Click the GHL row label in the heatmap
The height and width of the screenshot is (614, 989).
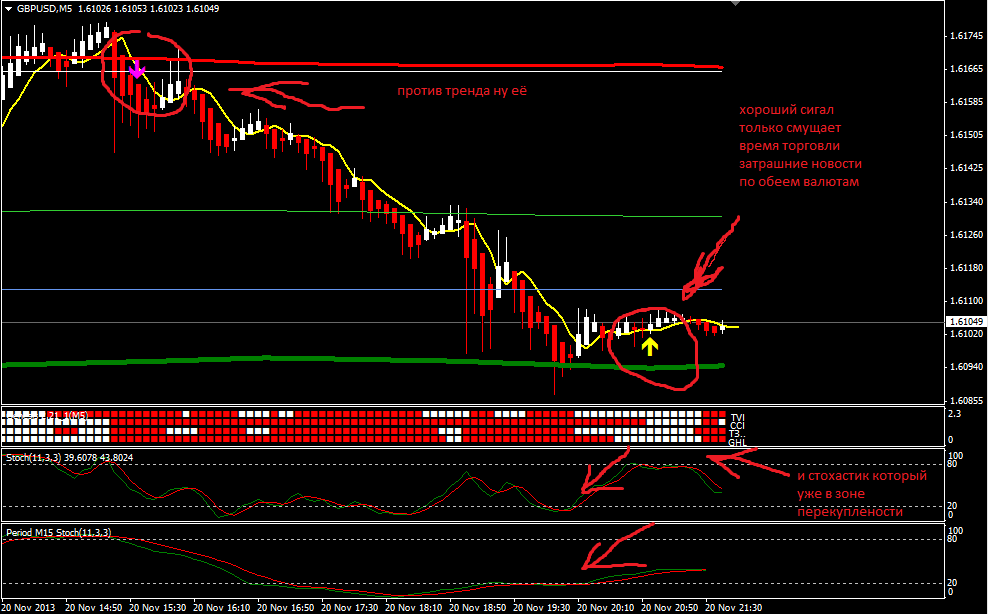[737, 442]
